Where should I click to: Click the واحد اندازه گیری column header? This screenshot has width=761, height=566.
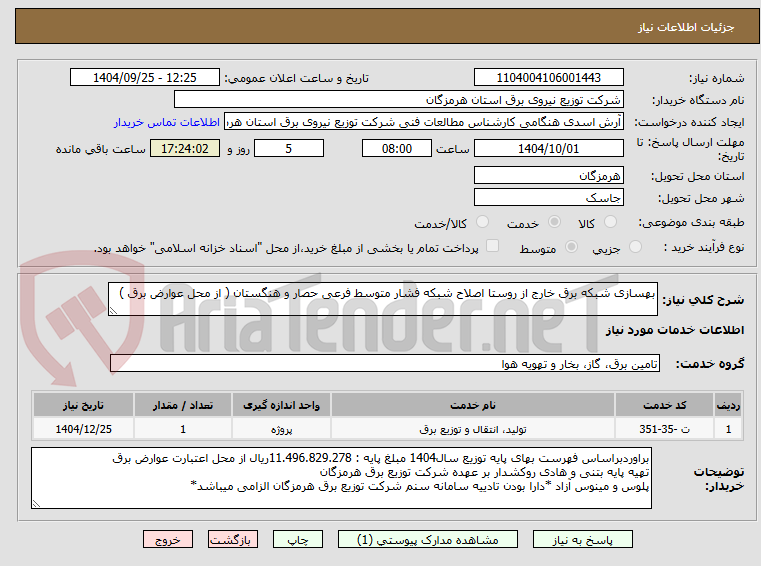coord(281,405)
